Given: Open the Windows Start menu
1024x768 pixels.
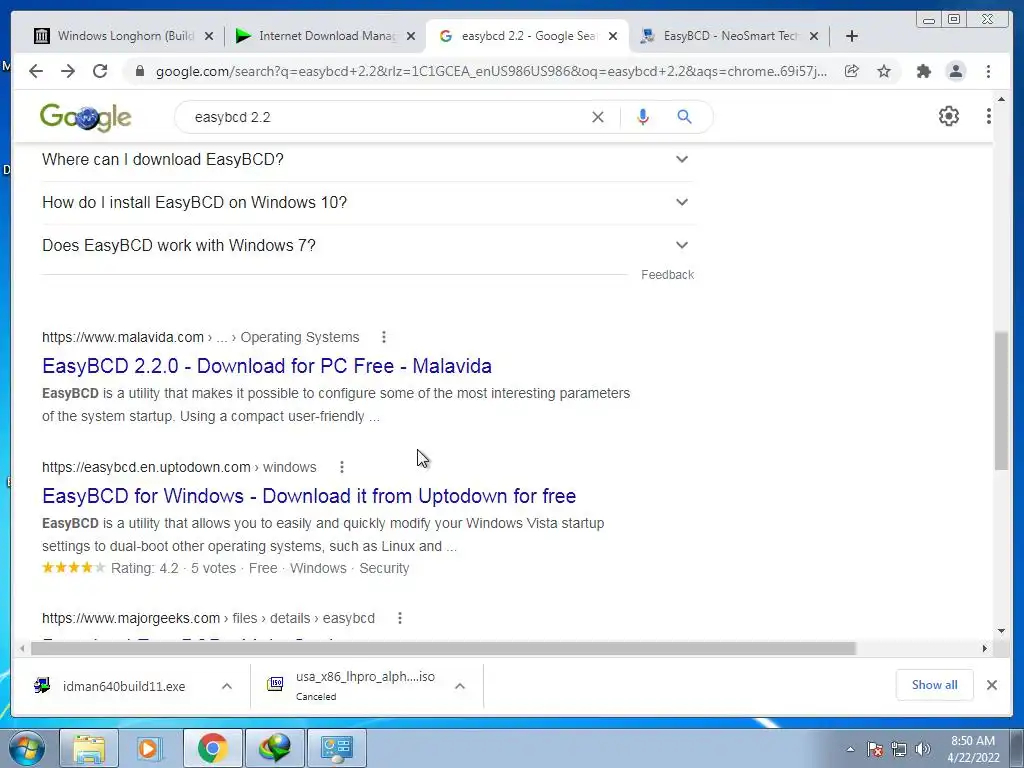Looking at the screenshot, I should pyautogui.click(x=27, y=748).
